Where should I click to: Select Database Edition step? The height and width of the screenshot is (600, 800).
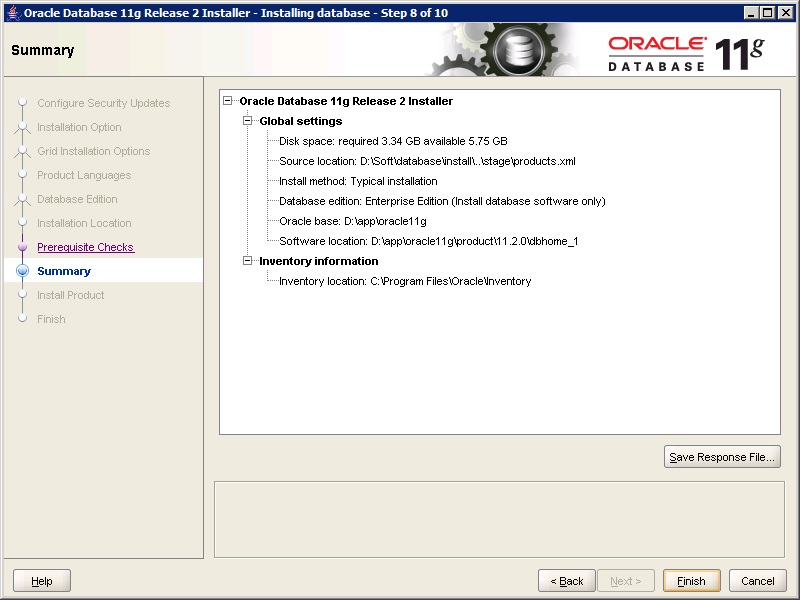click(x=77, y=199)
